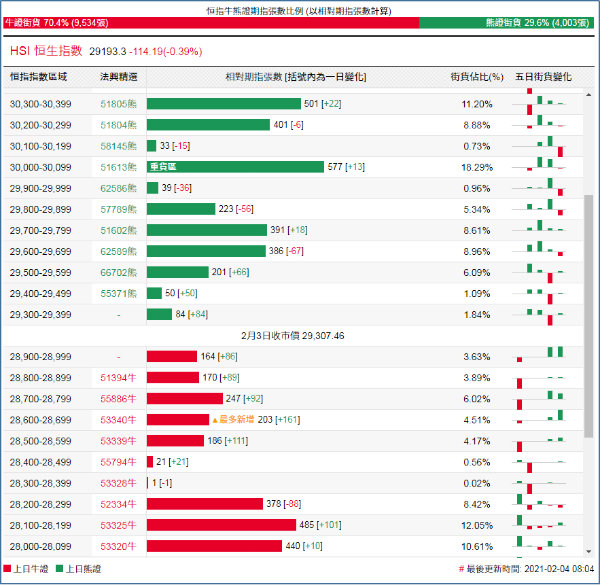Open the 51613熊 warrant link

point(119,167)
